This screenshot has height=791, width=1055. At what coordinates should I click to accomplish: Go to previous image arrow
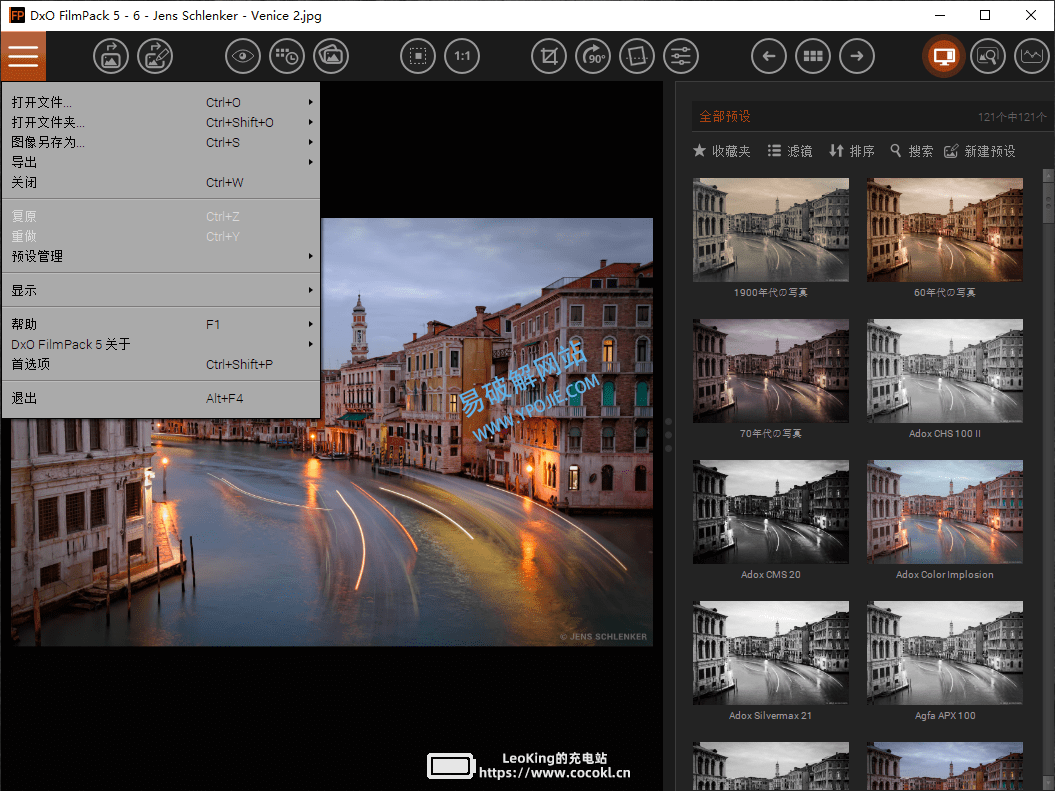769,56
